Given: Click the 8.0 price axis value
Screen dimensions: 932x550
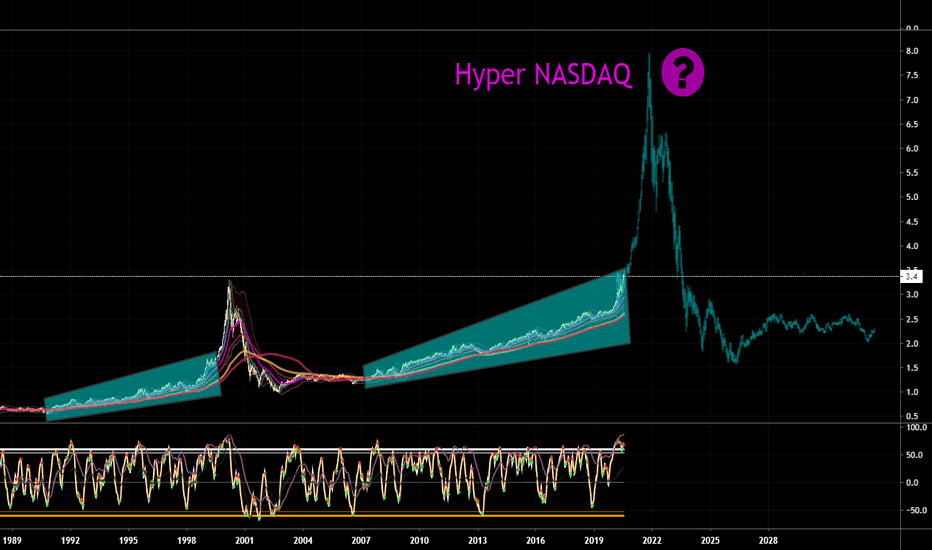Looking at the screenshot, I should [x=912, y=52].
